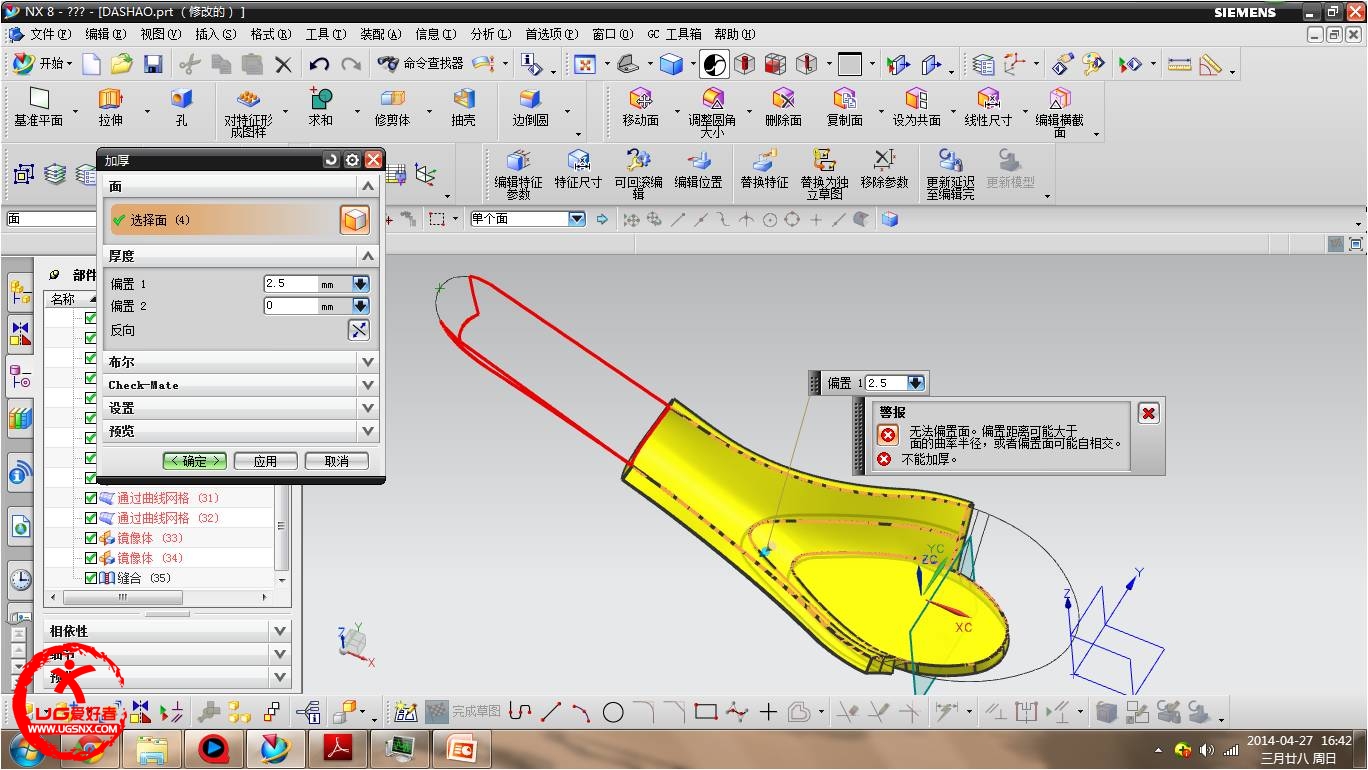Click the 抽壳 (Shell) tool icon
This screenshot has height=770, width=1368.
click(463, 99)
